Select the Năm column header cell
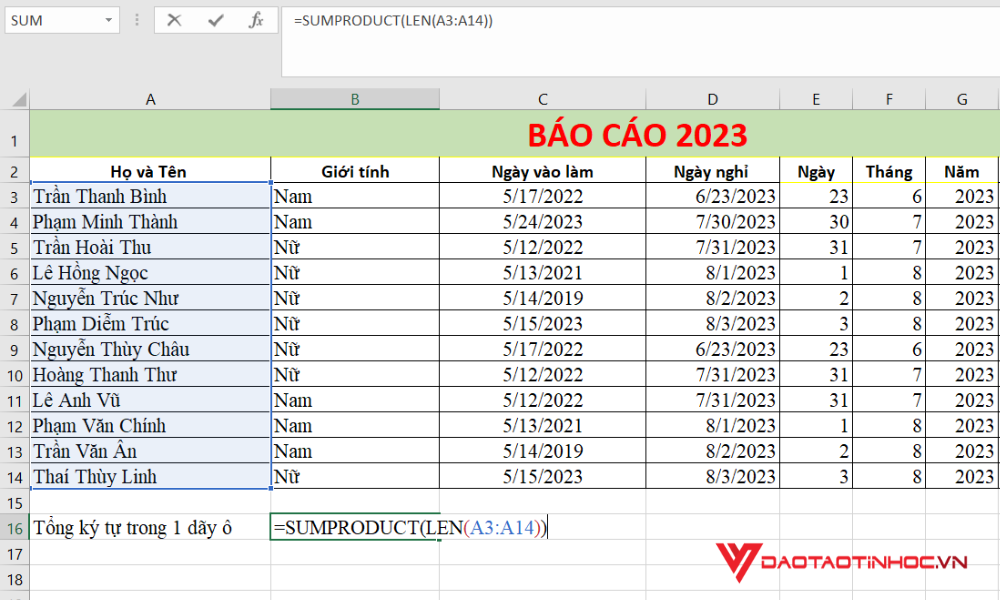 (x=961, y=171)
